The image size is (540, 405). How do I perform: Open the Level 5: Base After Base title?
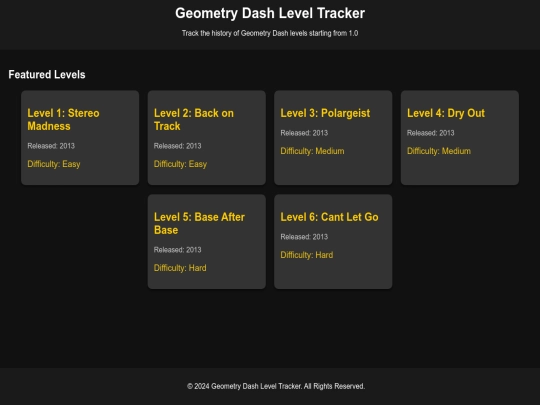(x=199, y=224)
